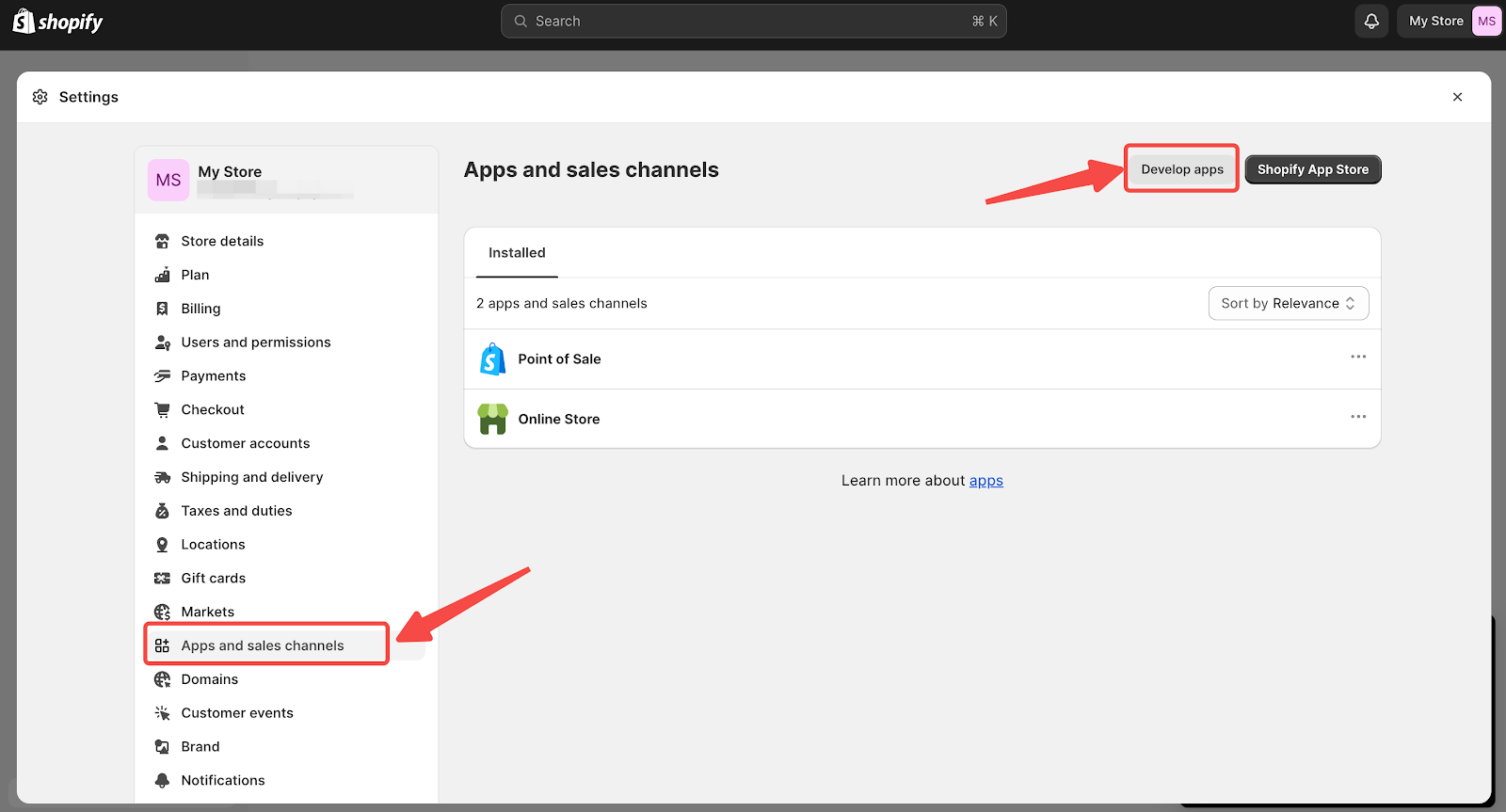The height and width of the screenshot is (812, 1506).
Task: Open the Point of Sale app name
Action: (559, 359)
